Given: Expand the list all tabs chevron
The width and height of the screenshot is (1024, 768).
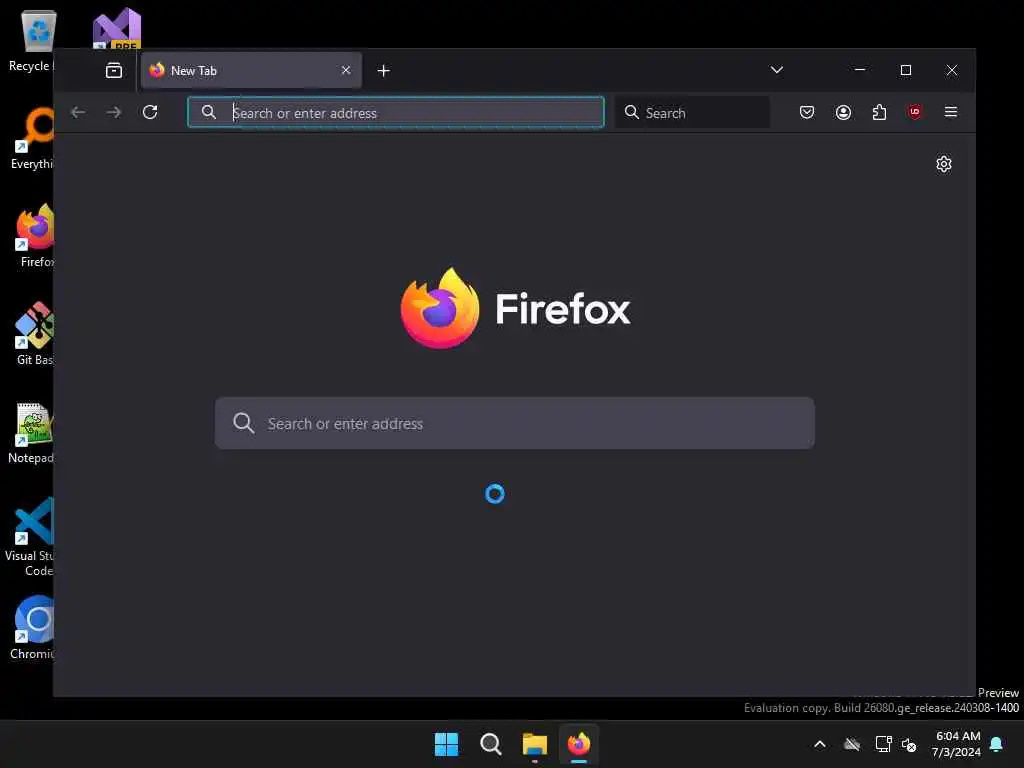Looking at the screenshot, I should point(776,70).
